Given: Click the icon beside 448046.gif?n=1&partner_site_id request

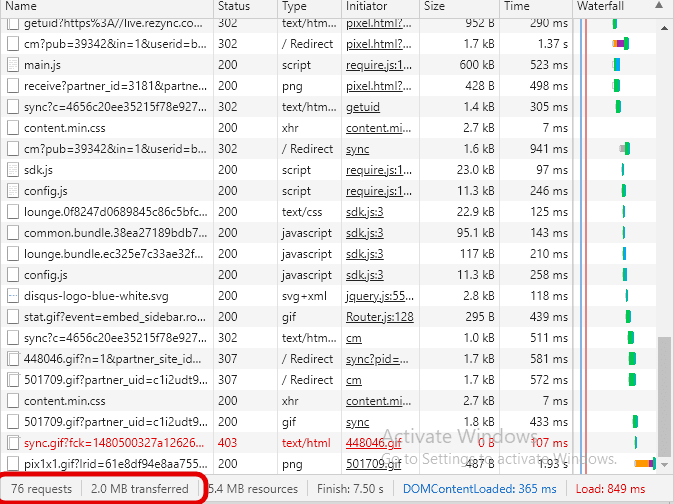Looking at the screenshot, I should click(x=13, y=359).
